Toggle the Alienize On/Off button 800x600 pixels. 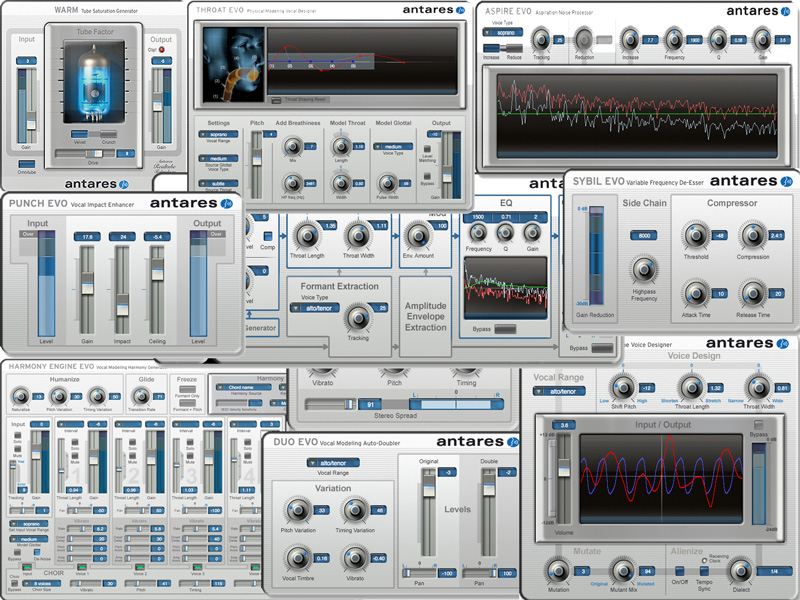pos(680,570)
